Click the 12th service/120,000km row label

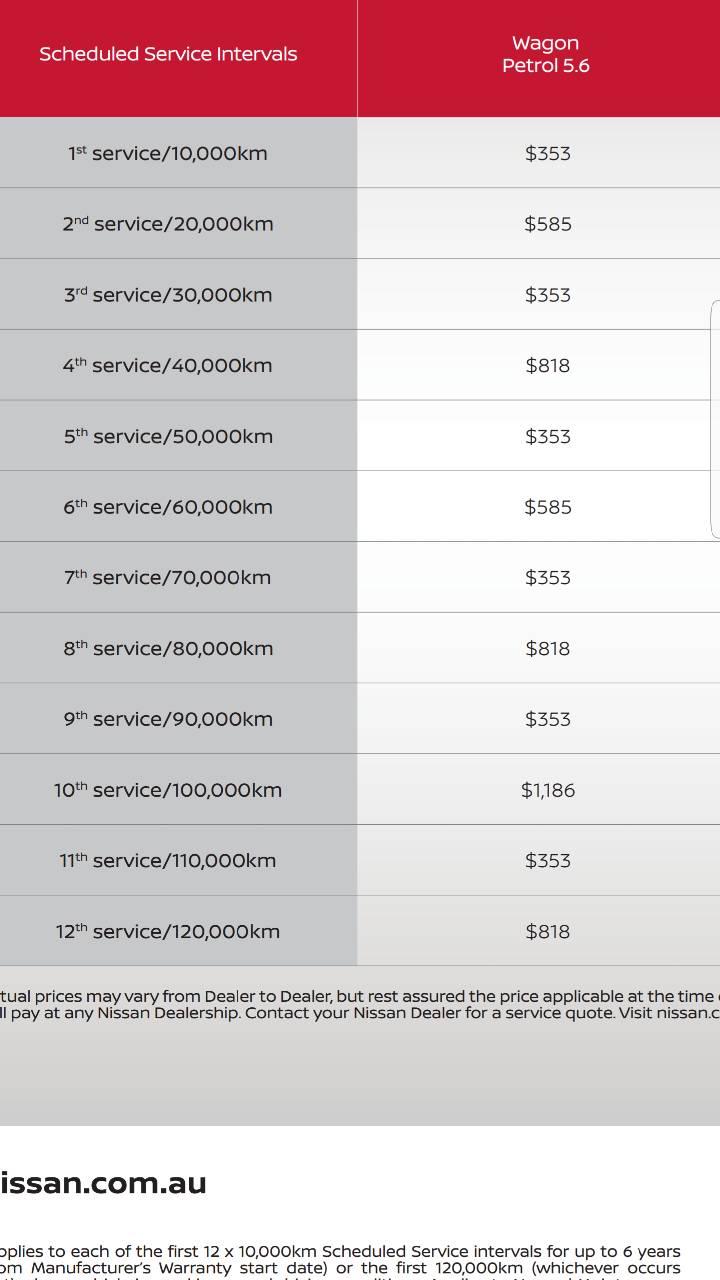[168, 931]
